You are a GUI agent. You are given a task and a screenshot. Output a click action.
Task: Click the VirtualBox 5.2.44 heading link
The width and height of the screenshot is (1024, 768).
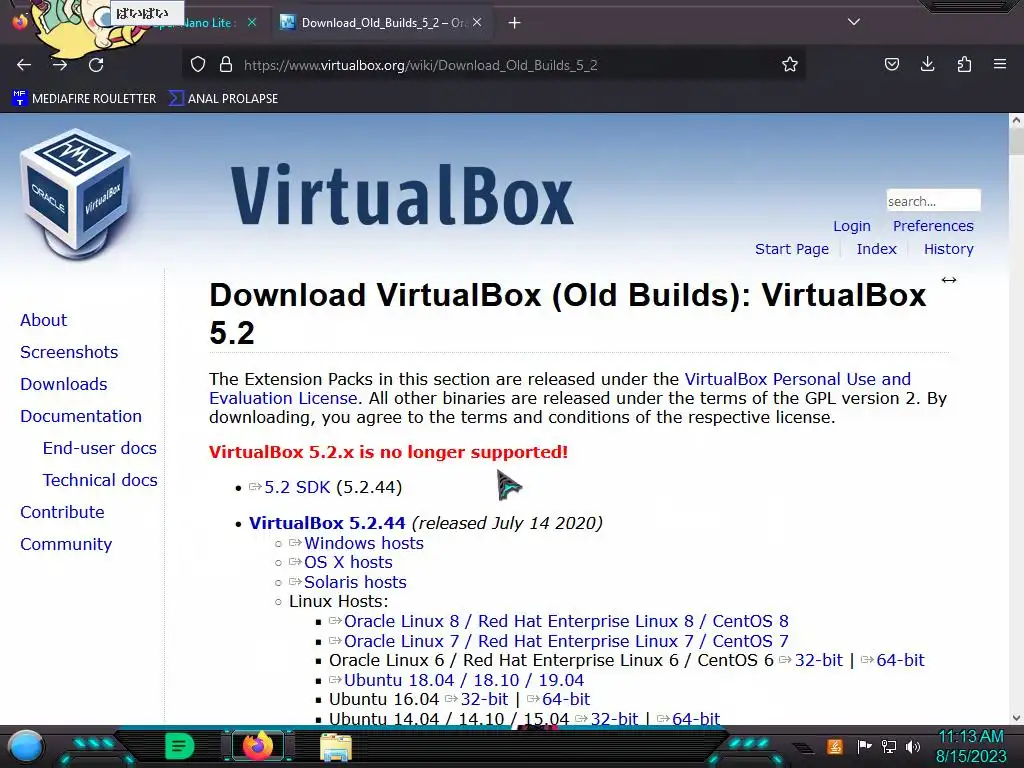(x=327, y=524)
